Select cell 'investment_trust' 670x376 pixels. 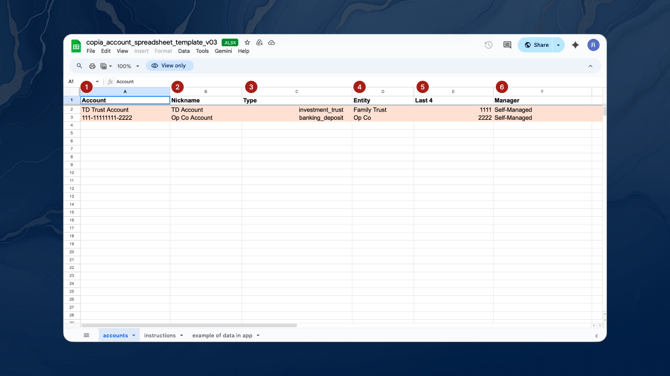[297, 110]
